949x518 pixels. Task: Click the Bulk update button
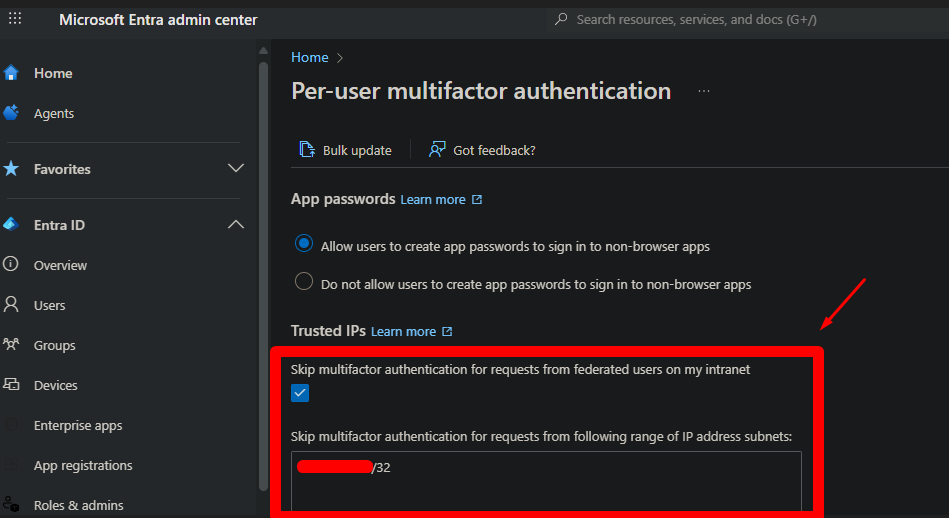coord(346,150)
